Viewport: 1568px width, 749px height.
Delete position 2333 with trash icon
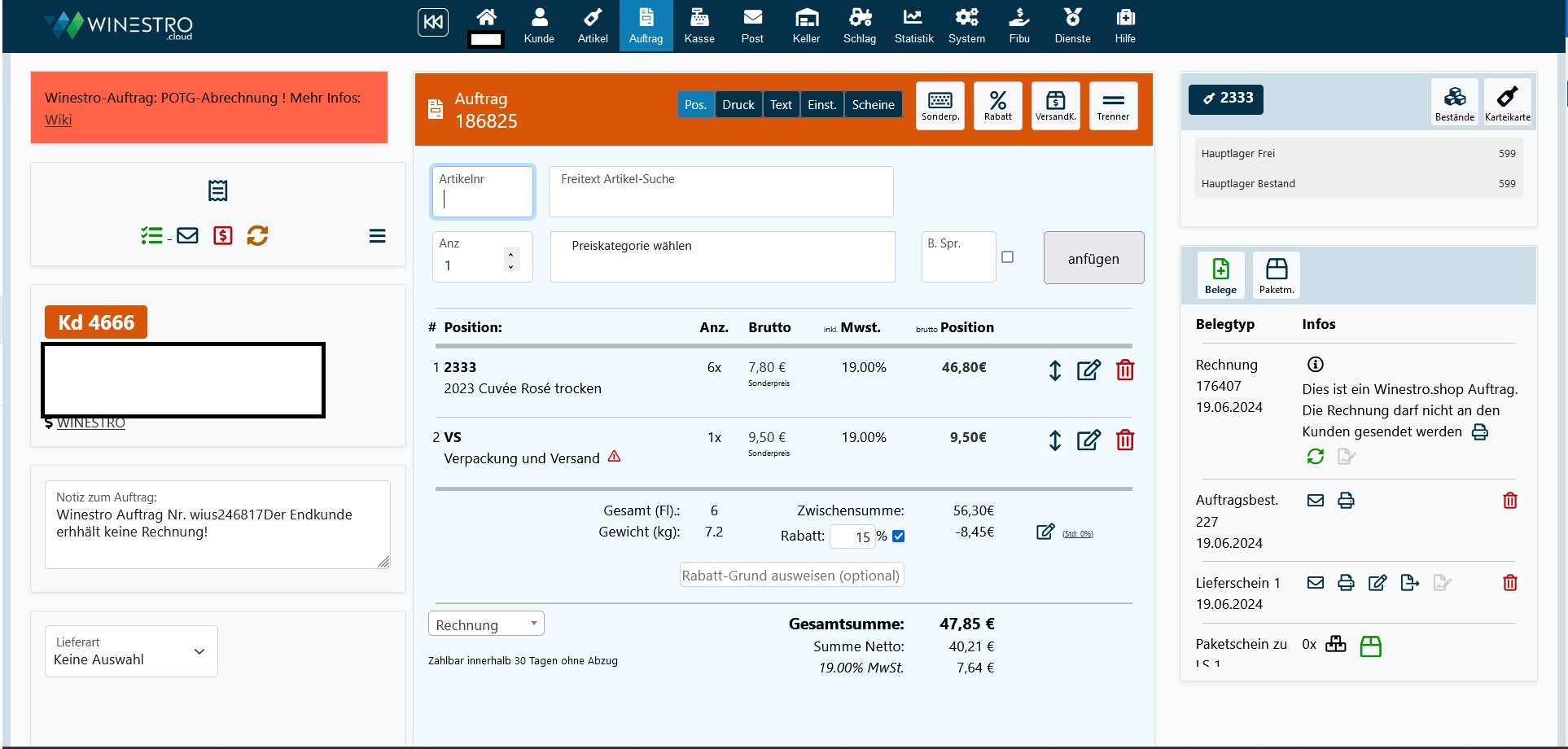pos(1125,370)
